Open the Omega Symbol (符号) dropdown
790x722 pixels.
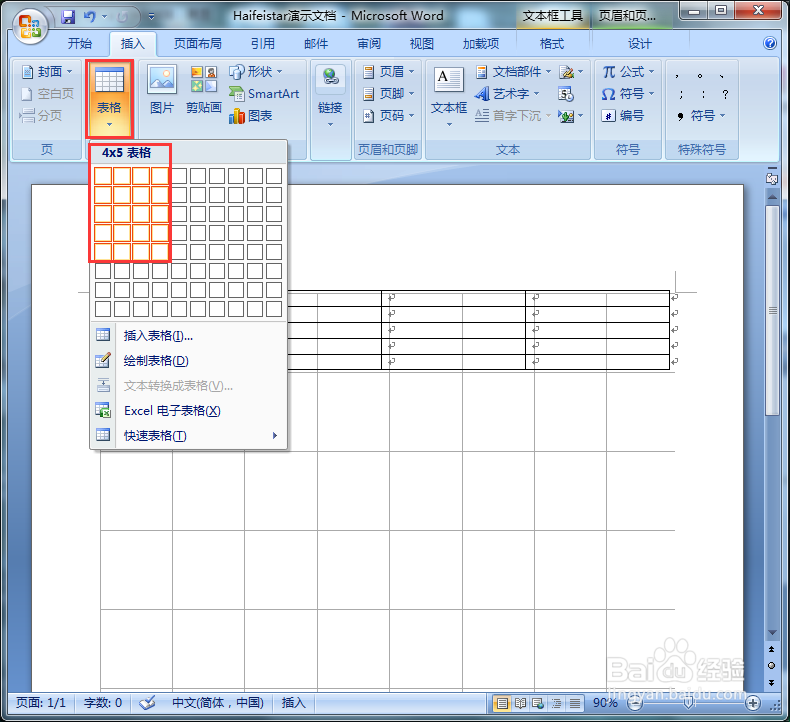click(628, 94)
